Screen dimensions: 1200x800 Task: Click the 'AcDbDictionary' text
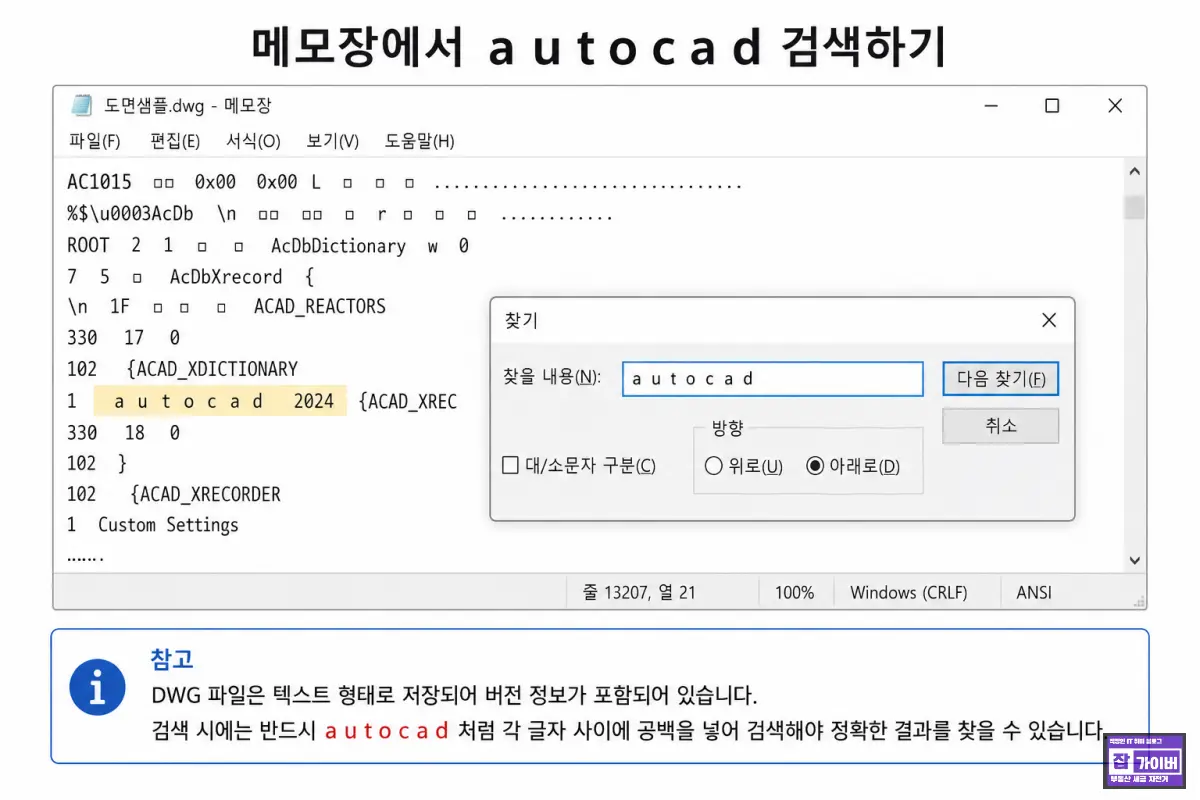point(339,246)
